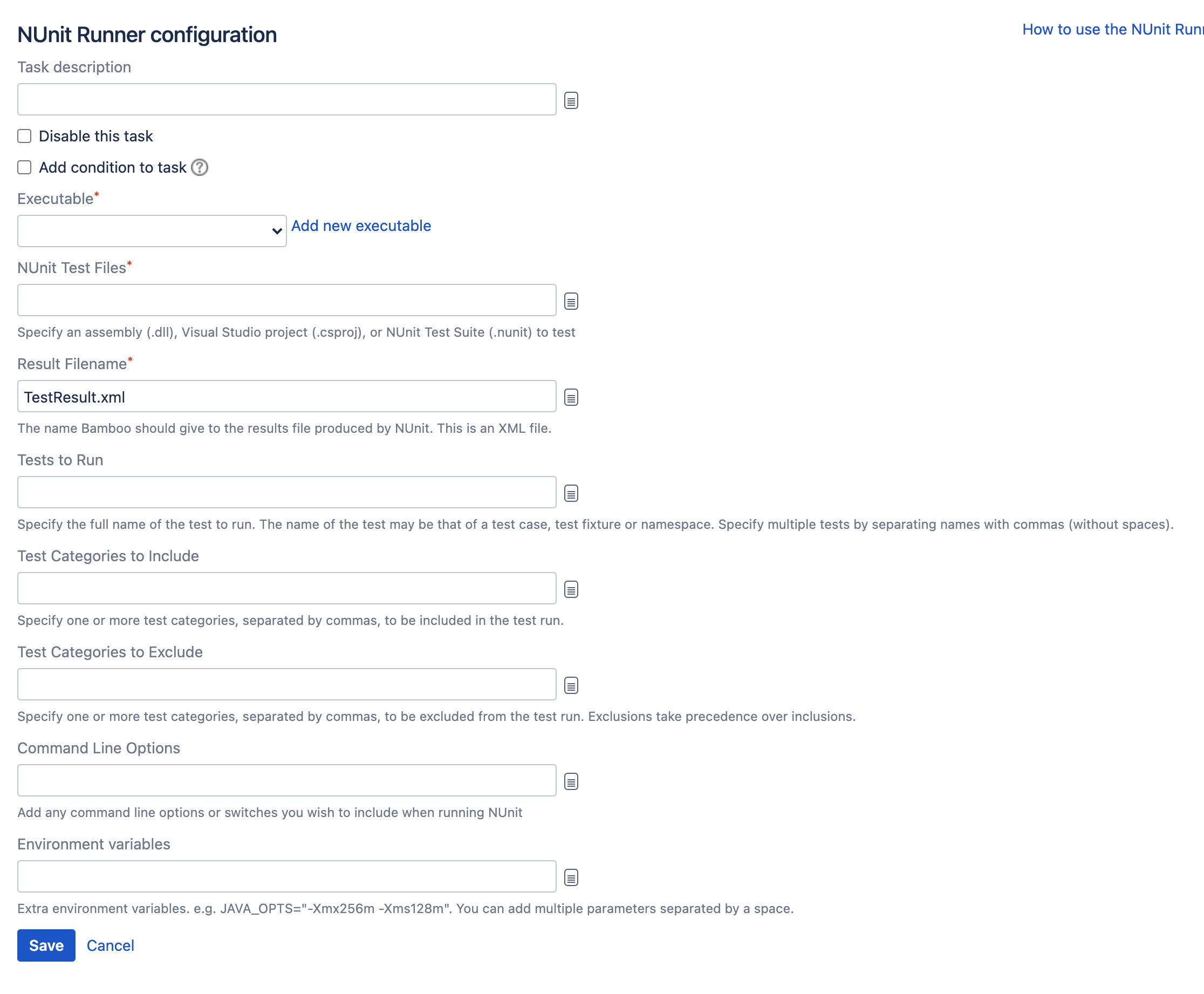Enable the Disable this task checkbox
The height and width of the screenshot is (994, 1204).
25,136
